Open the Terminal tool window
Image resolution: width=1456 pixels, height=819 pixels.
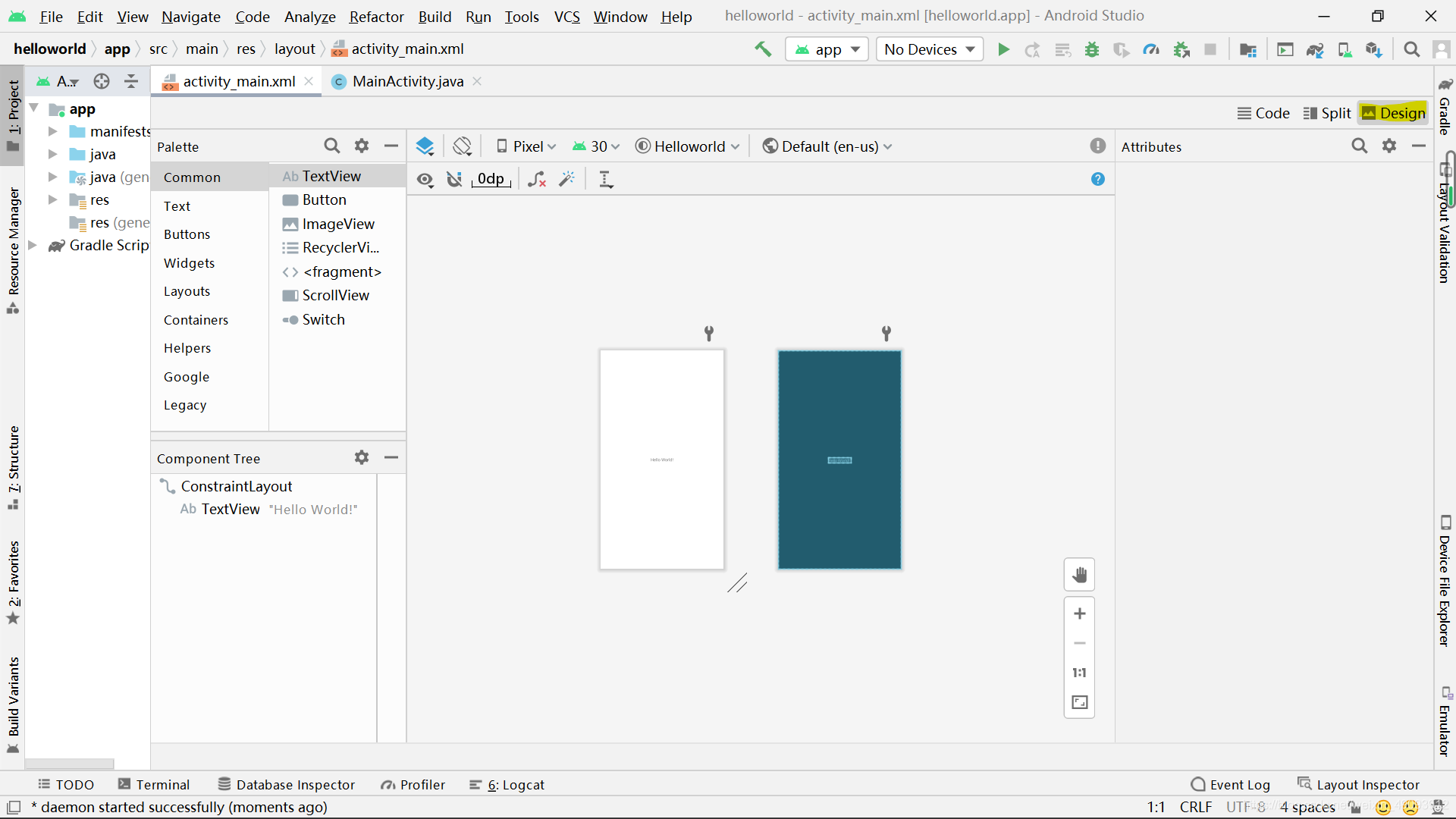coord(154,785)
